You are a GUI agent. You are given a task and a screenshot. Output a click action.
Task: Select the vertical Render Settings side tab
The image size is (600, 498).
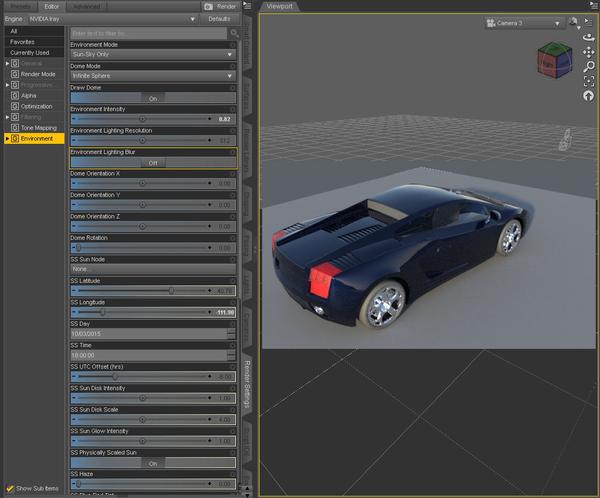click(247, 384)
